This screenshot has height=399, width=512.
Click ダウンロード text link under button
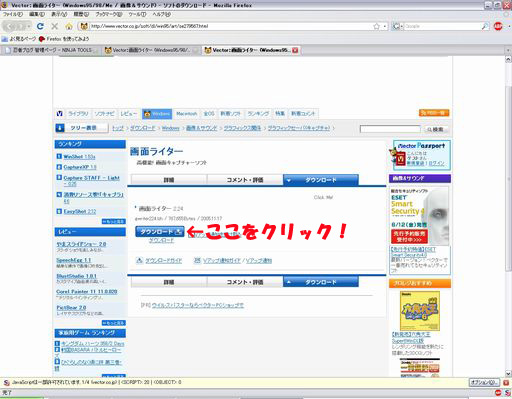[x=161, y=240]
